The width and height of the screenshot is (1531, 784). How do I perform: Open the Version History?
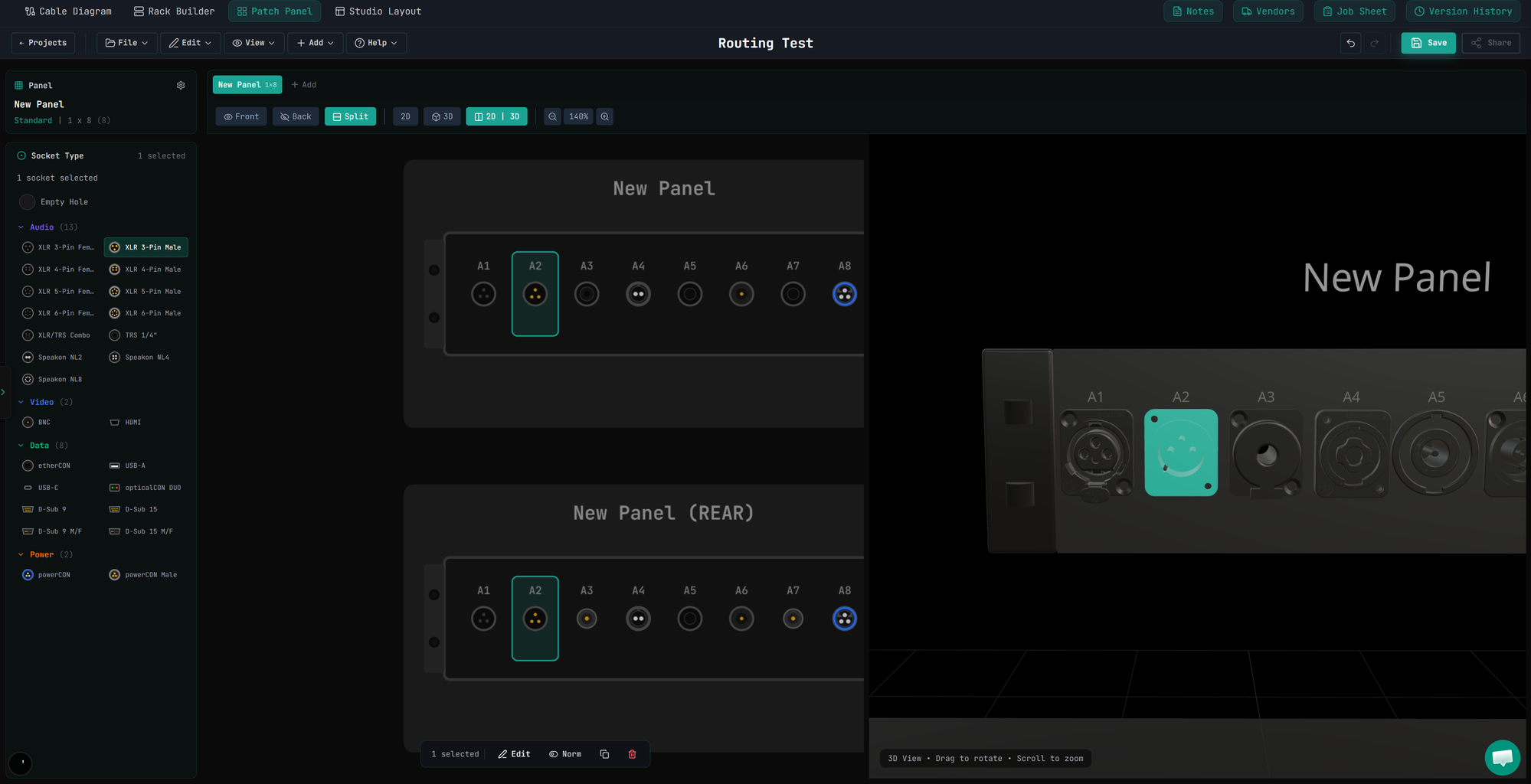point(1463,11)
